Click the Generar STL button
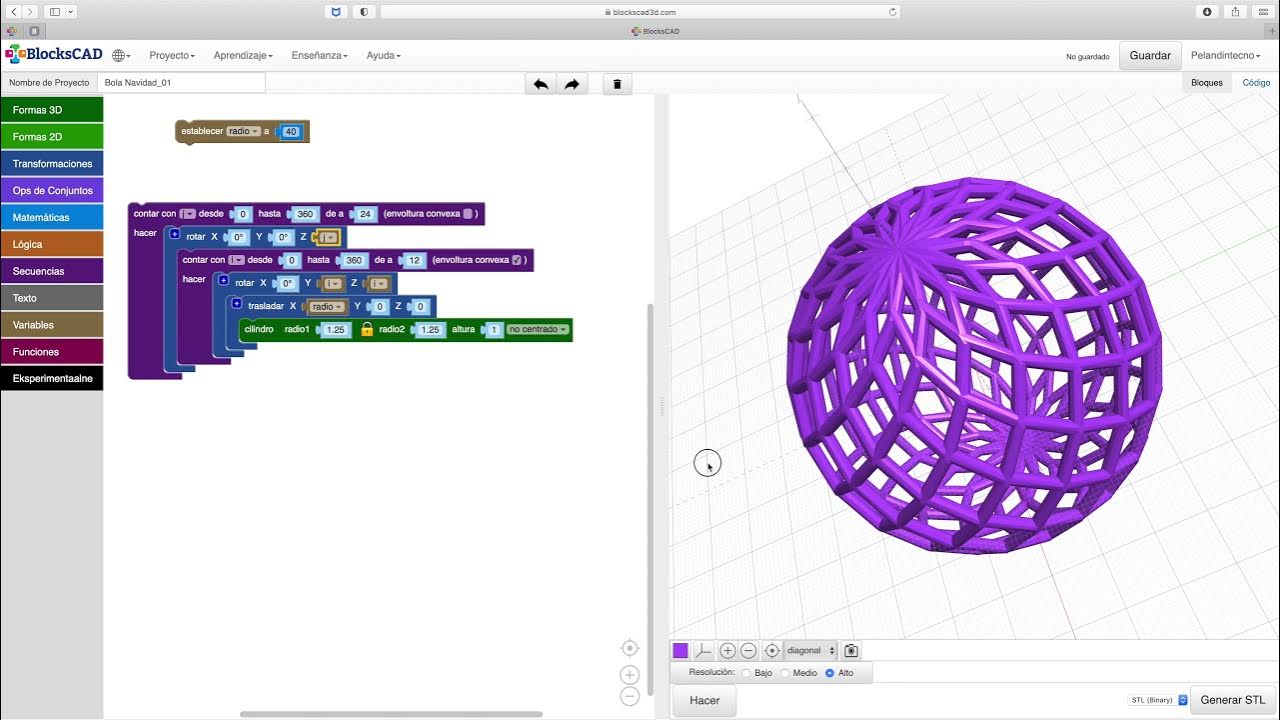The image size is (1280, 720). click(x=1233, y=700)
